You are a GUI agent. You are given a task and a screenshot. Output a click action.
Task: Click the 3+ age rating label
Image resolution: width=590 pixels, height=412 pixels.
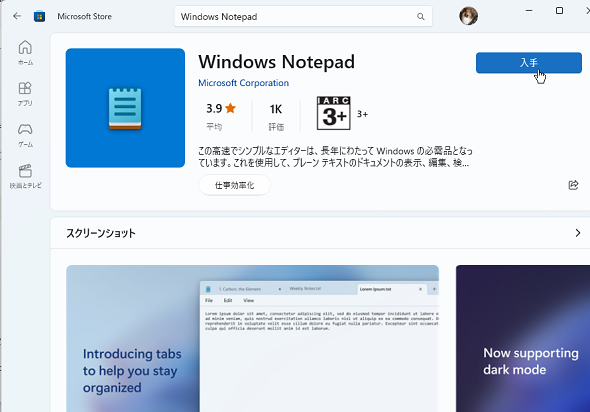[362, 114]
